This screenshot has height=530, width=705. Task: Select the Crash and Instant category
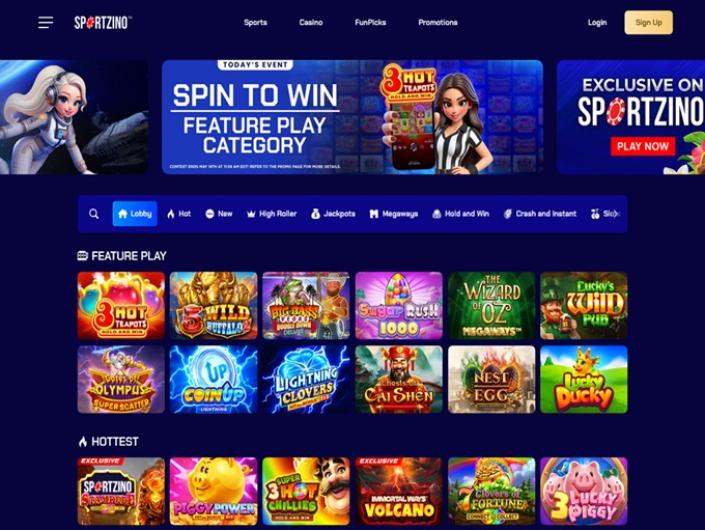coord(540,214)
